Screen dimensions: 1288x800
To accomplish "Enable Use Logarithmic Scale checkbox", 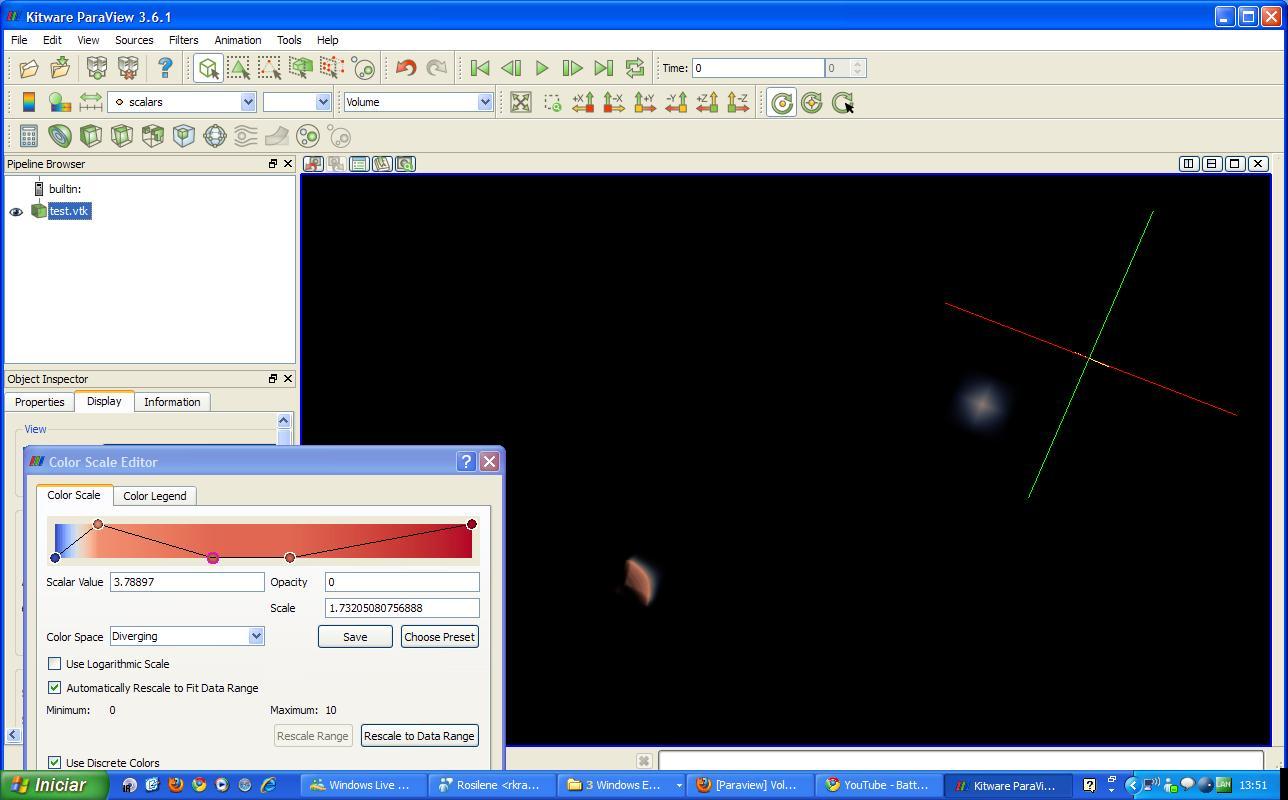I will 55,664.
